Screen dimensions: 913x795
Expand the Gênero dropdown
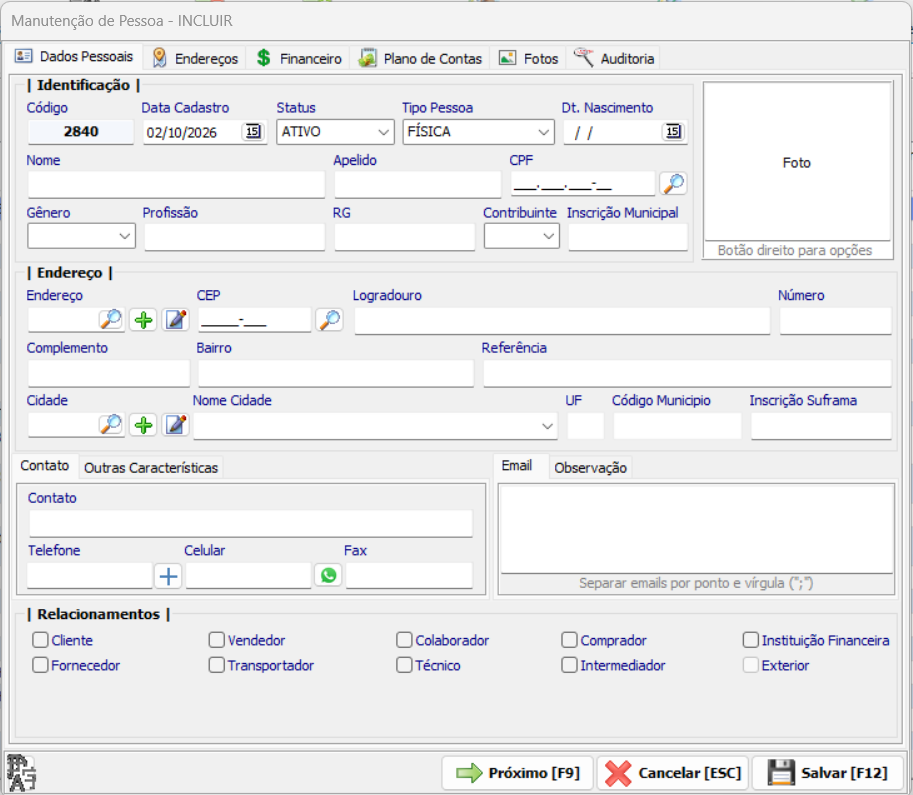[82, 236]
